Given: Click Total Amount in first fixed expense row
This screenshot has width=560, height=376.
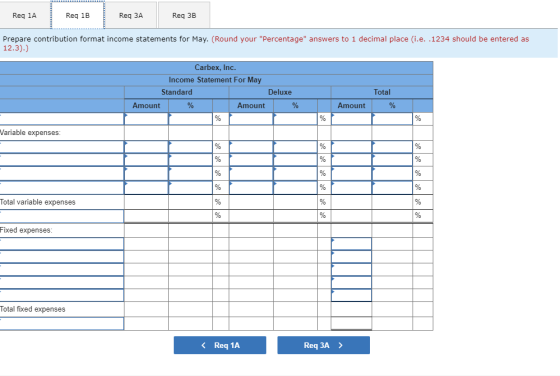Looking at the screenshot, I should tap(351, 244).
